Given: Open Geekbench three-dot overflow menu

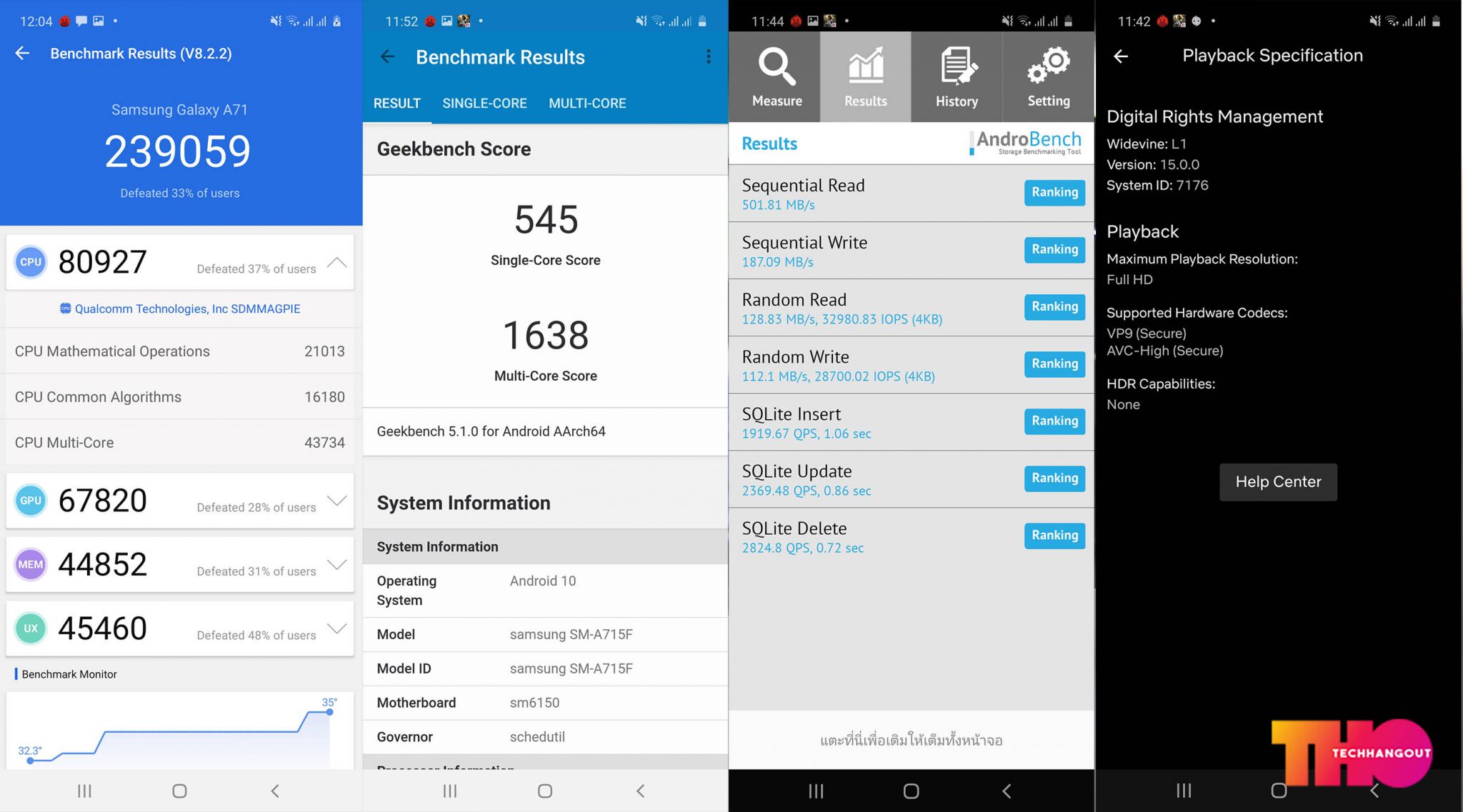Looking at the screenshot, I should [x=708, y=57].
